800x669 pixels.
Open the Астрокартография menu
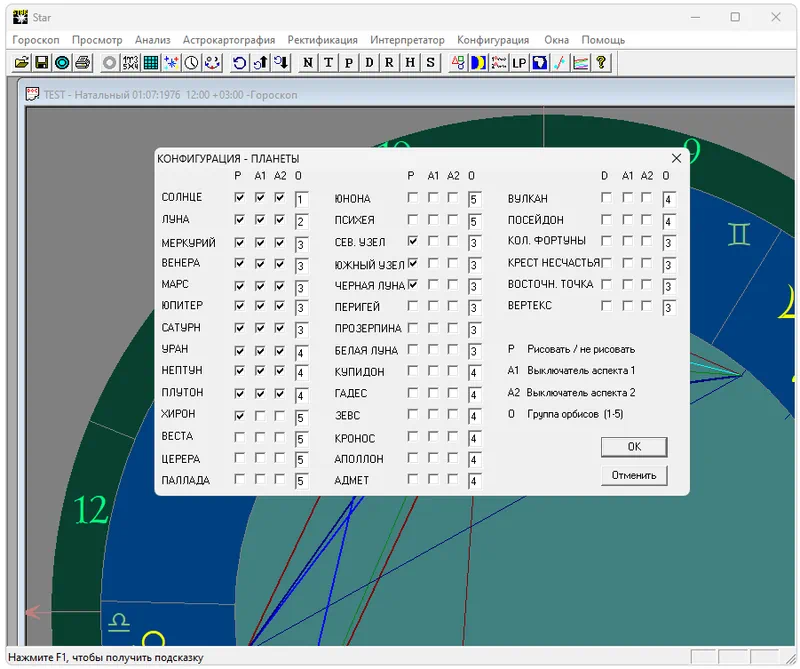click(x=229, y=40)
